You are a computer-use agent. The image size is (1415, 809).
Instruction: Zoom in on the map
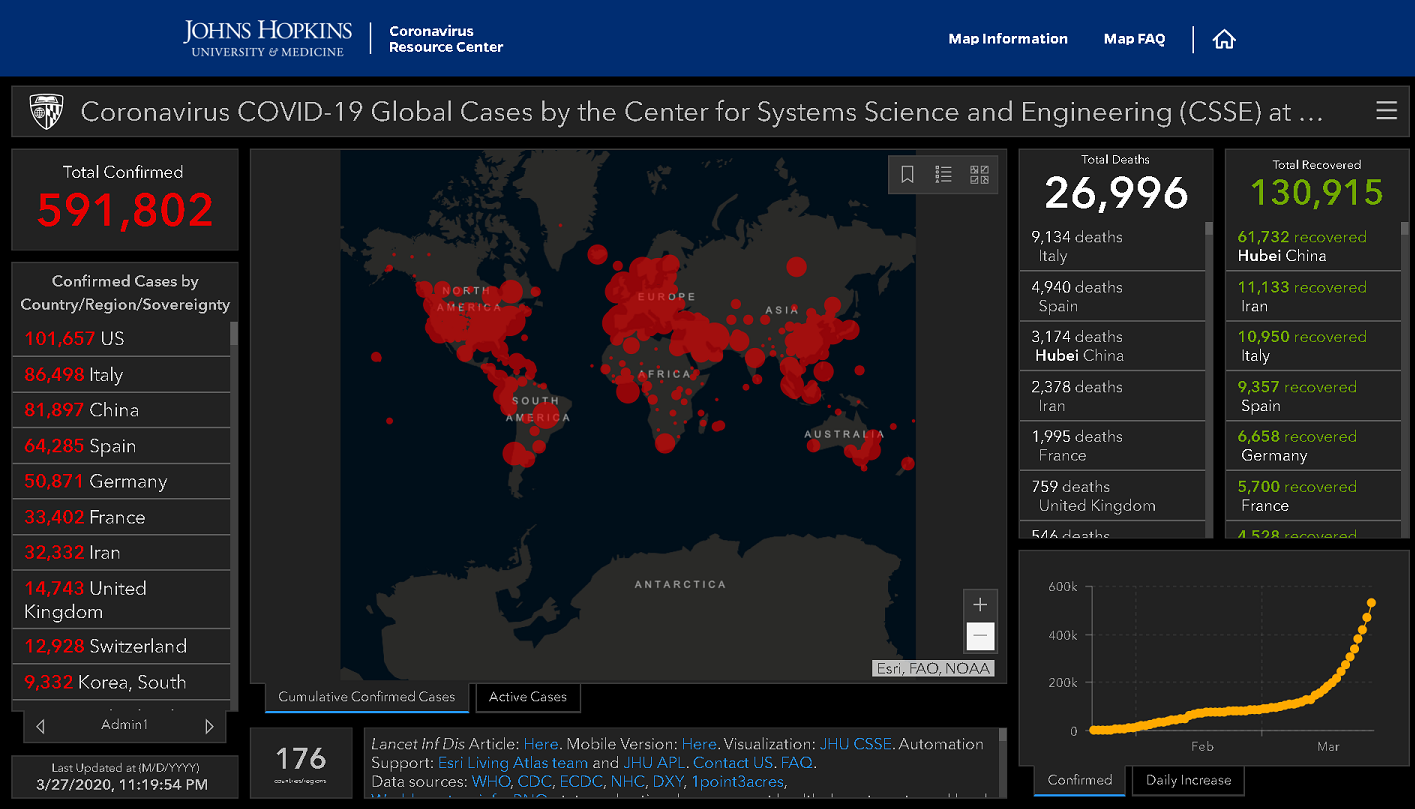click(980, 605)
